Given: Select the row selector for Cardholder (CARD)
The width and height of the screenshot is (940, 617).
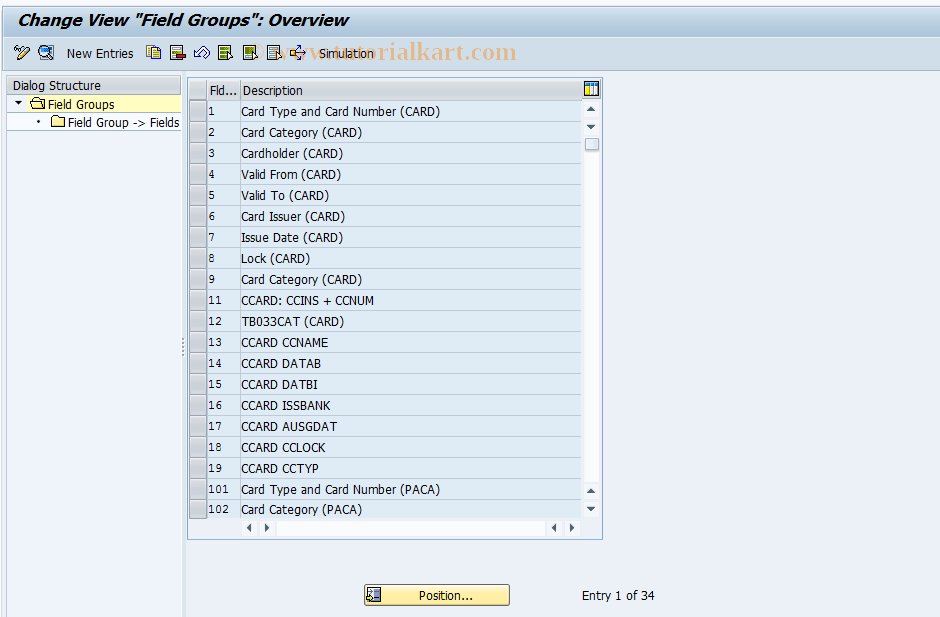Looking at the screenshot, I should click(x=197, y=153).
